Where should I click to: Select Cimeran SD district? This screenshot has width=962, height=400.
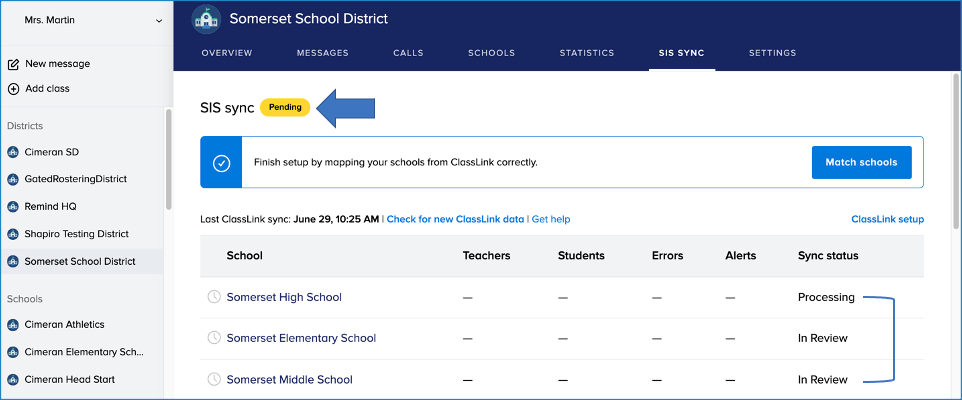pyautogui.click(x=52, y=152)
